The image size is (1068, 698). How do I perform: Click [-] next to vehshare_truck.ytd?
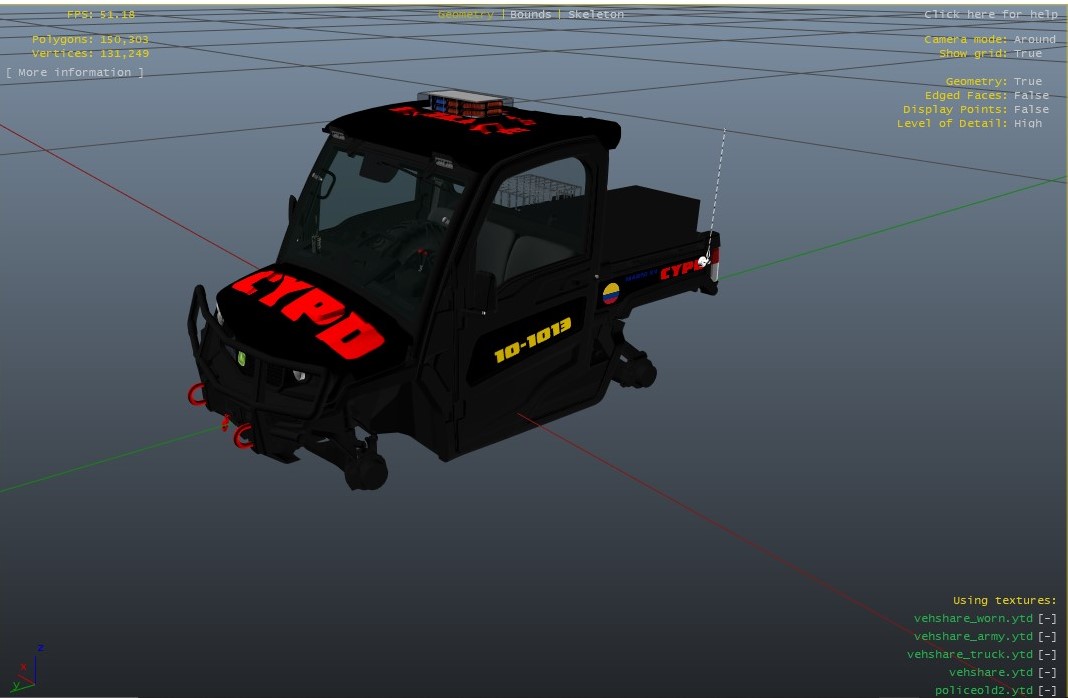pos(1046,655)
